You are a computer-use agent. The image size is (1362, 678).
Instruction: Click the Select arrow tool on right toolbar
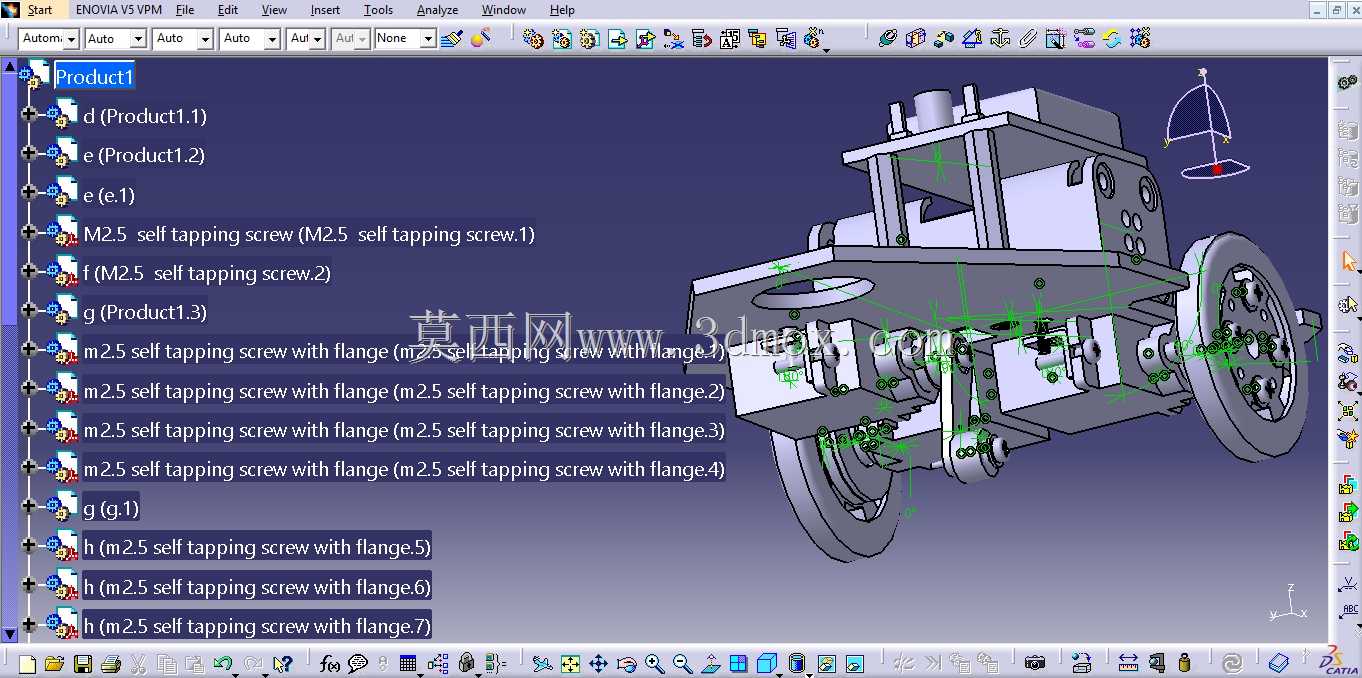pos(1348,262)
